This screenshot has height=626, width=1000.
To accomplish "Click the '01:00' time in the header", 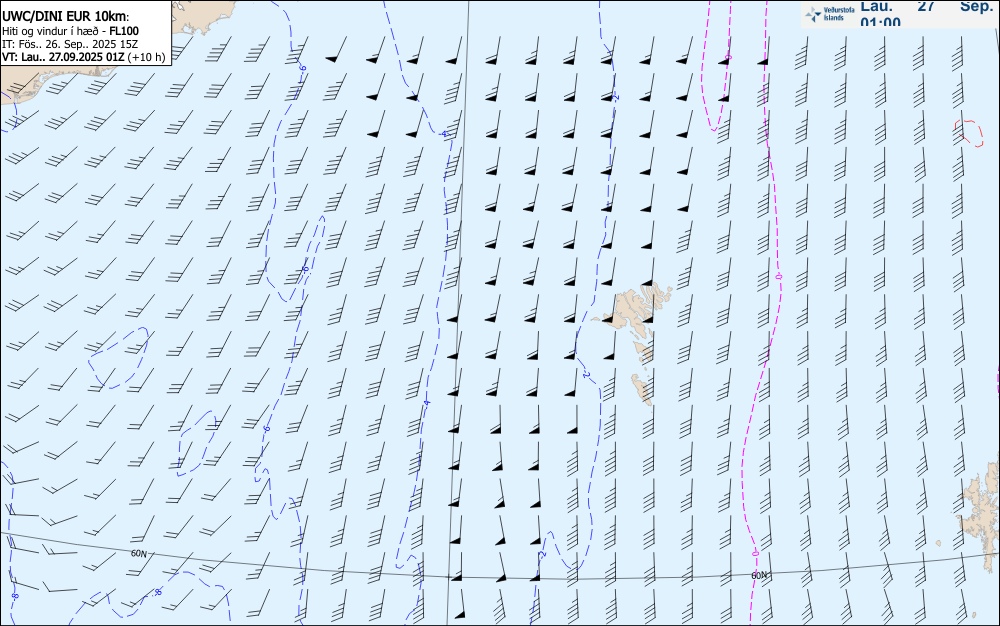I will (881, 22).
